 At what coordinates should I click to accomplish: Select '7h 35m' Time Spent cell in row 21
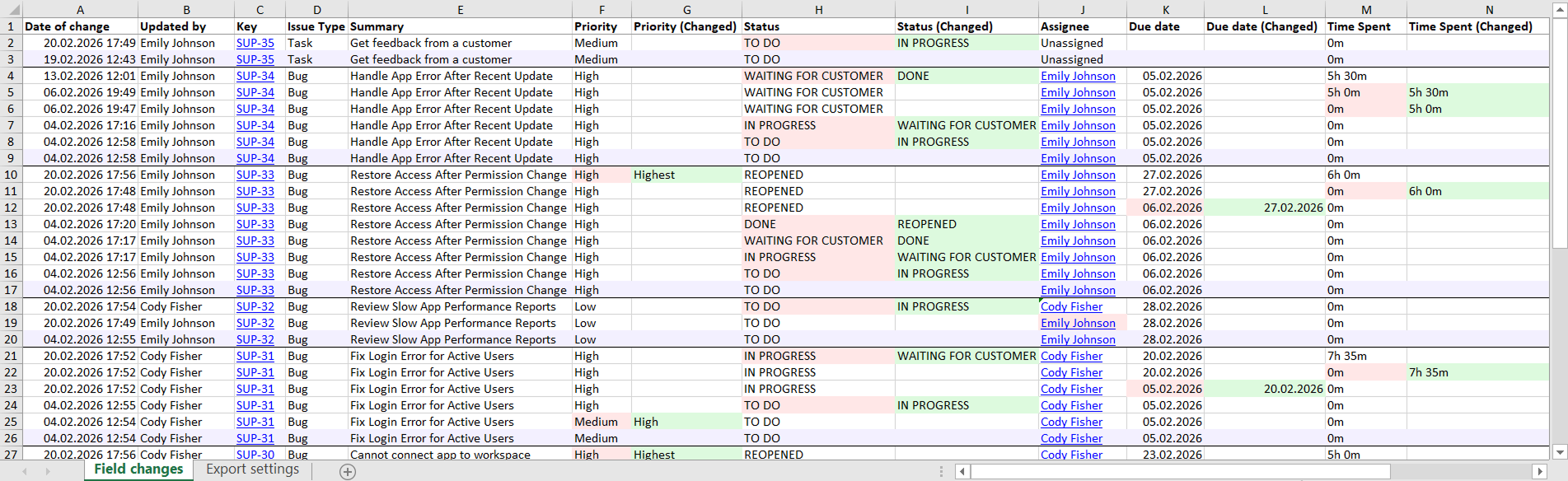pyautogui.click(x=1365, y=356)
